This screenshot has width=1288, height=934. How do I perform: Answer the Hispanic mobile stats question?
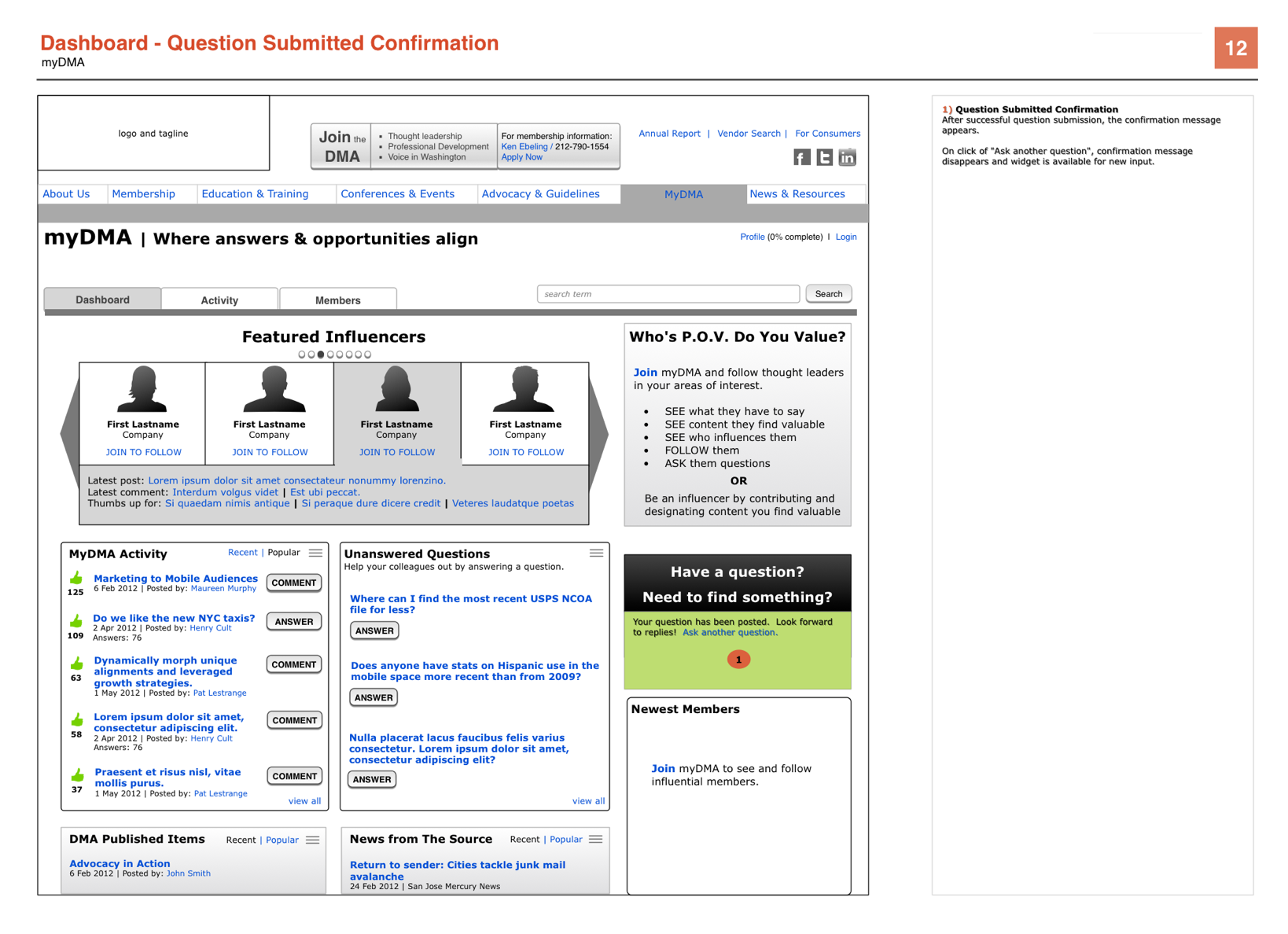(x=374, y=697)
